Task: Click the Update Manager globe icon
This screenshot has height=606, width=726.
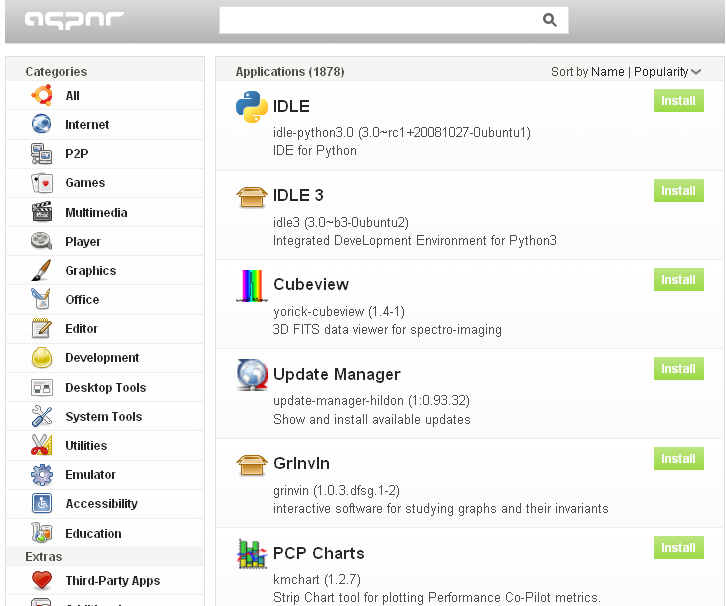Action: (252, 375)
